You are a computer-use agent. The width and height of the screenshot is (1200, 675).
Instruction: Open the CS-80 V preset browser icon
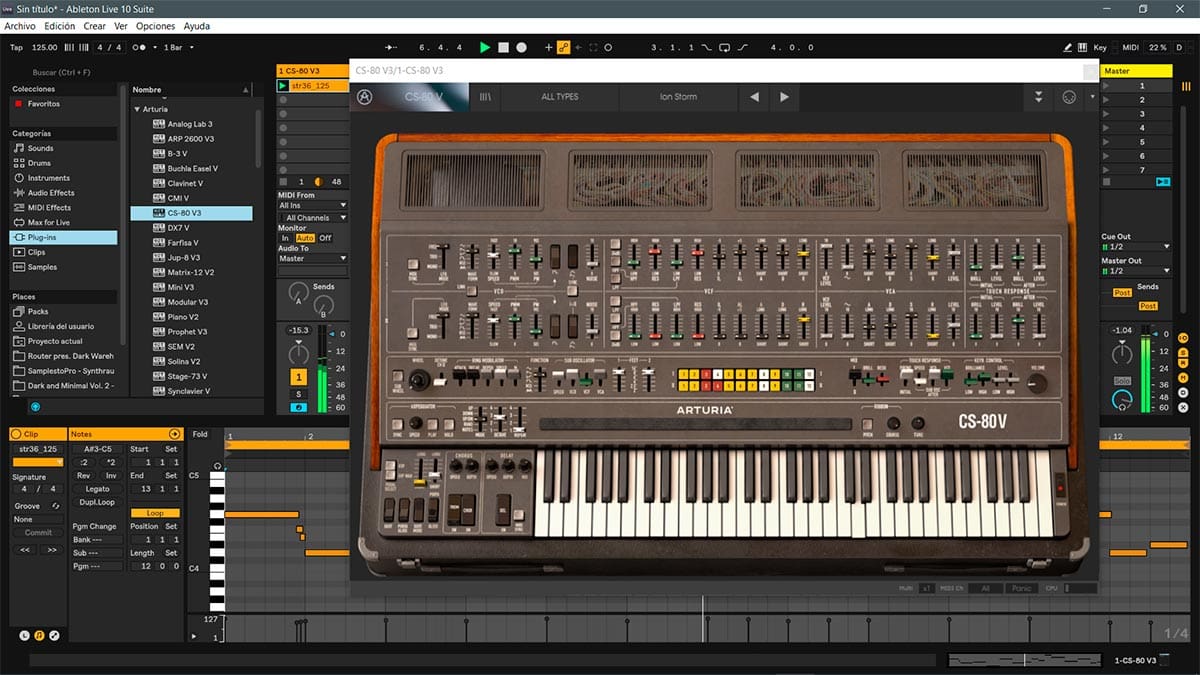487,97
